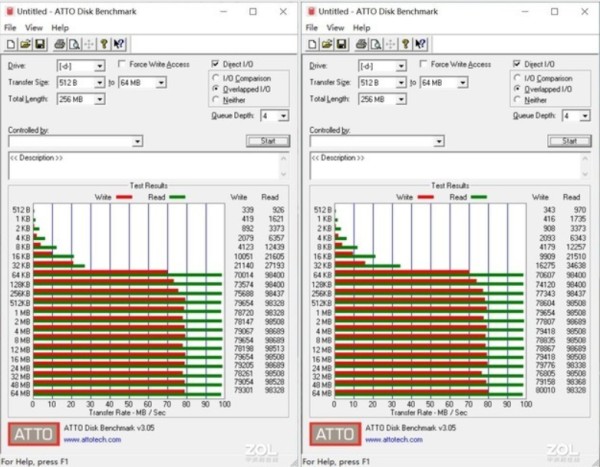This screenshot has width=600, height=467.
Task: Click the New file icon in left window
Action: [x=10, y=44]
